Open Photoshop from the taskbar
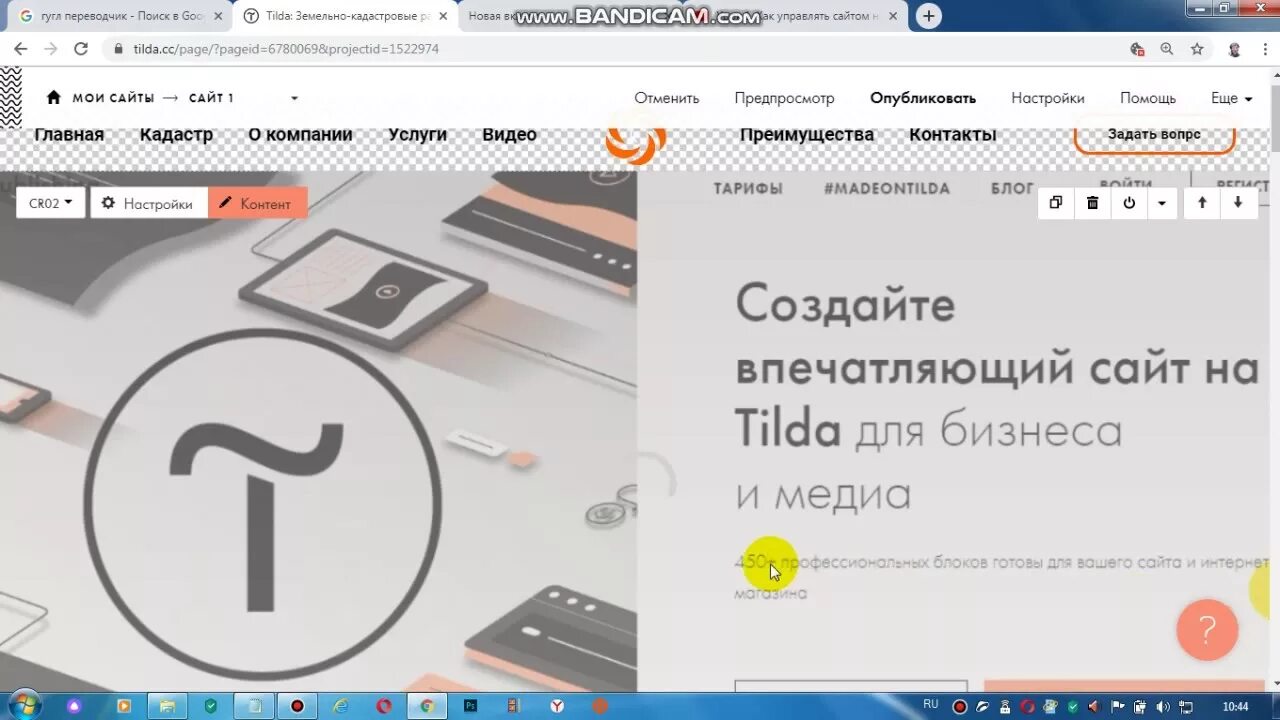The image size is (1280, 720). [470, 706]
